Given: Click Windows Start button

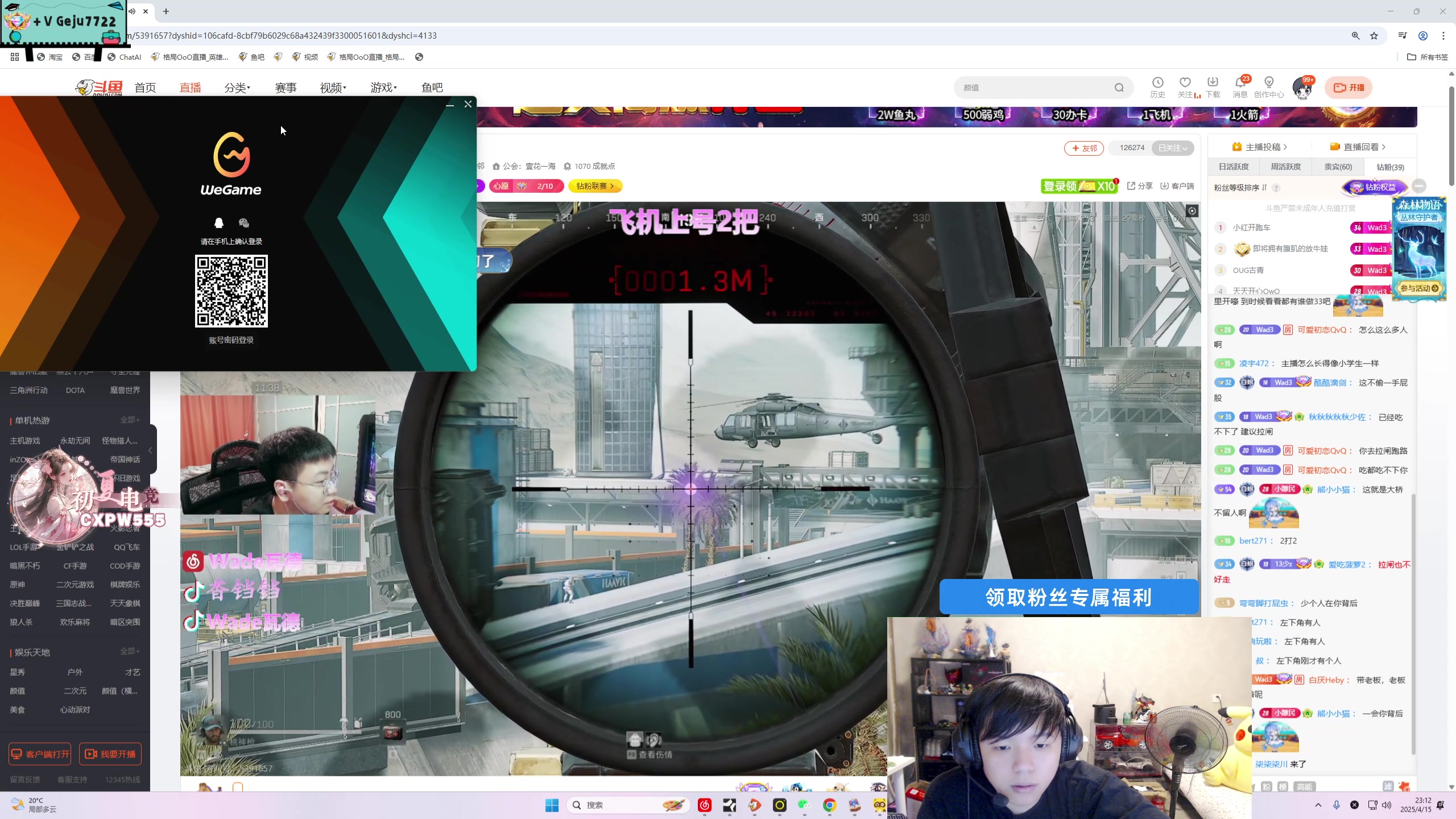Looking at the screenshot, I should click(552, 805).
